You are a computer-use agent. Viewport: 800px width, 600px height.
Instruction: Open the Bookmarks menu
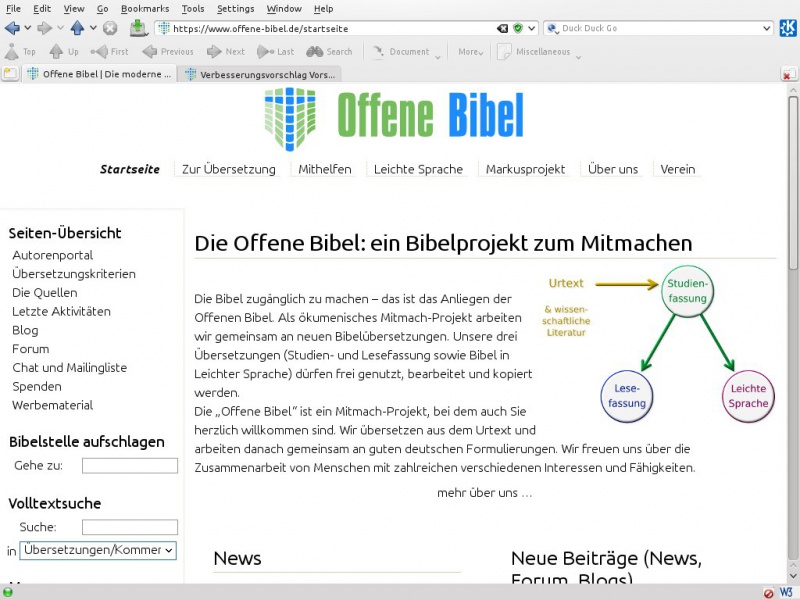point(145,7)
